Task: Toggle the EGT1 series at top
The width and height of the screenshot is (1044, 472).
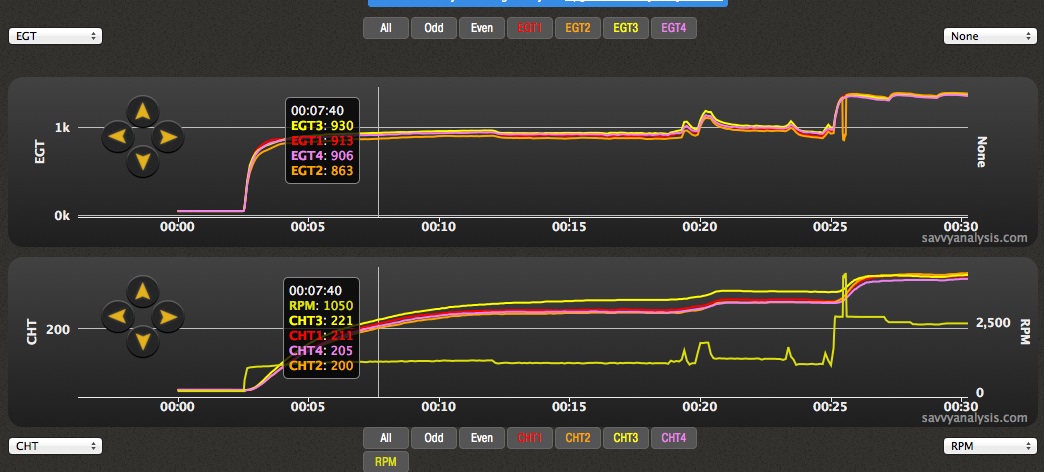Action: (529, 28)
